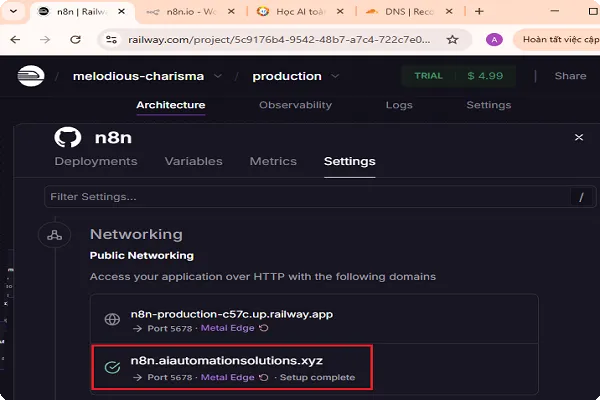The height and width of the screenshot is (400, 600).
Task: Click the TRIAL $4.99 badge
Action: tap(458, 76)
